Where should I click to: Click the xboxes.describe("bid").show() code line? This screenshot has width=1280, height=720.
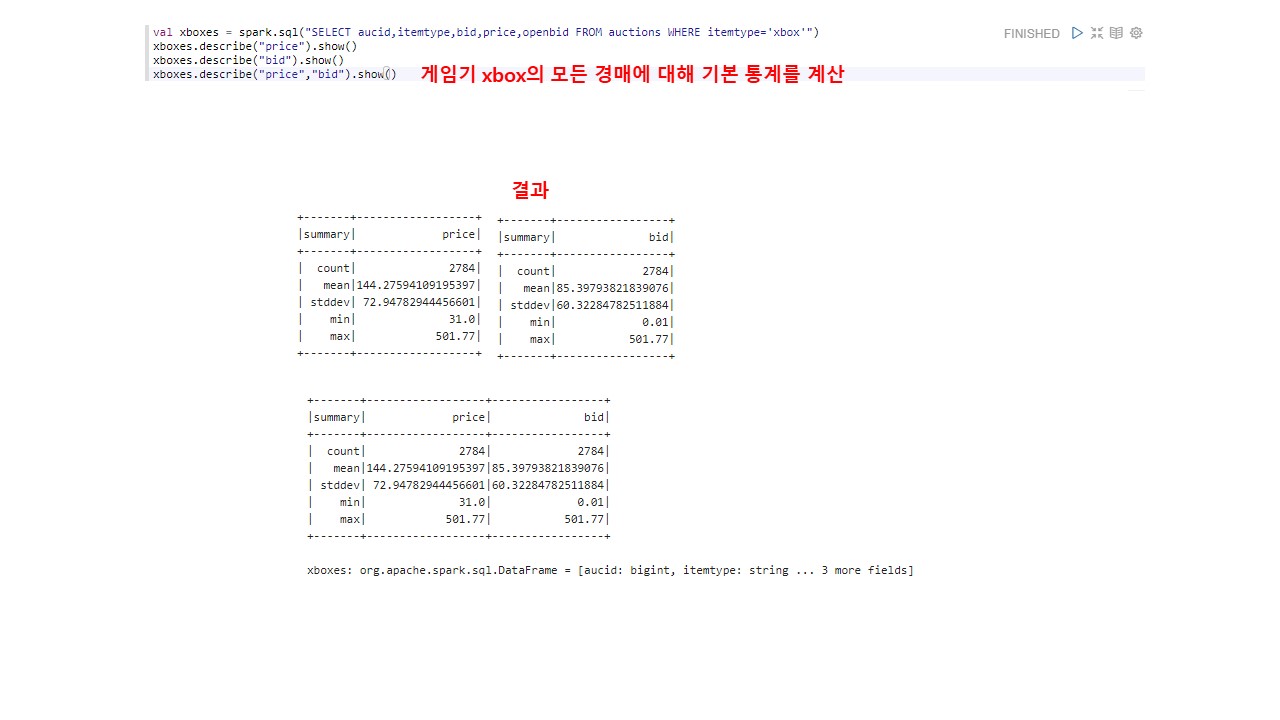pos(248,60)
